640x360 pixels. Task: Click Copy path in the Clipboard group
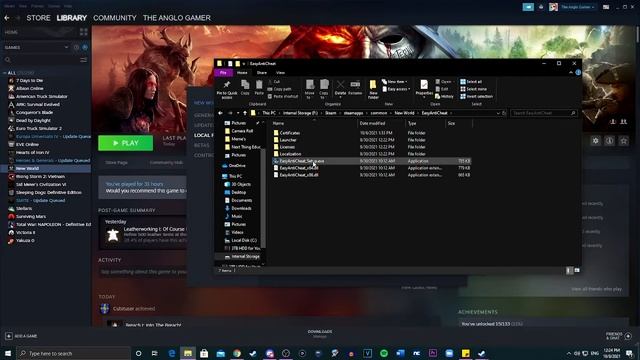pos(280,89)
